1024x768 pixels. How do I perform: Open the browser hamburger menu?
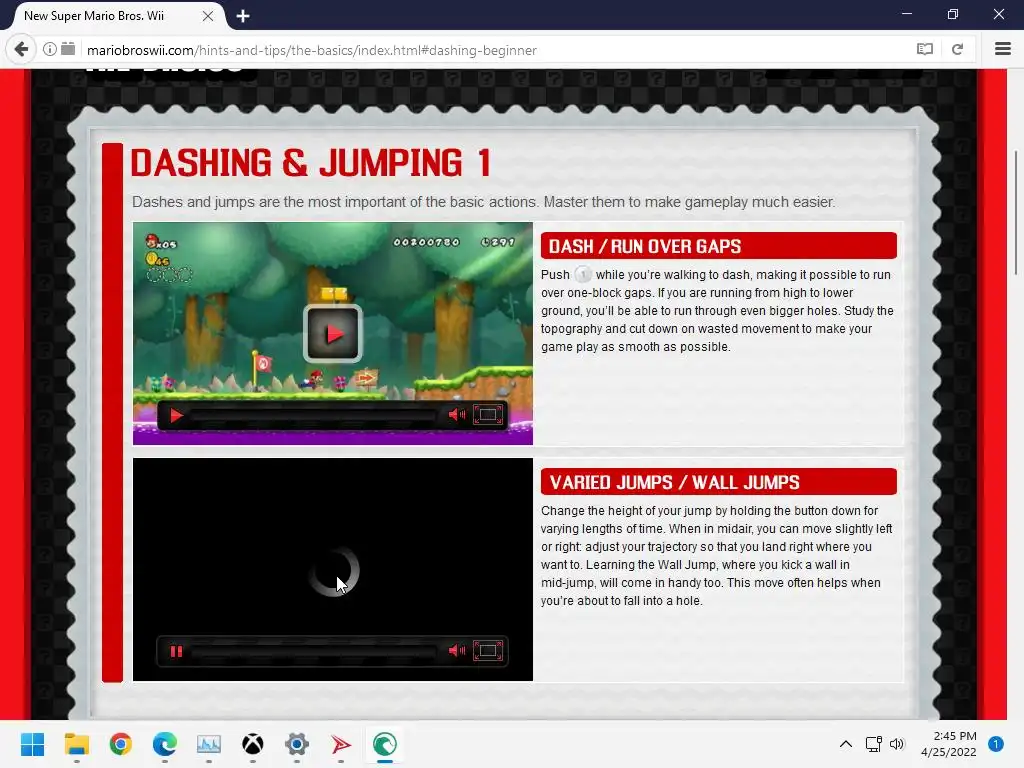click(x=1002, y=49)
